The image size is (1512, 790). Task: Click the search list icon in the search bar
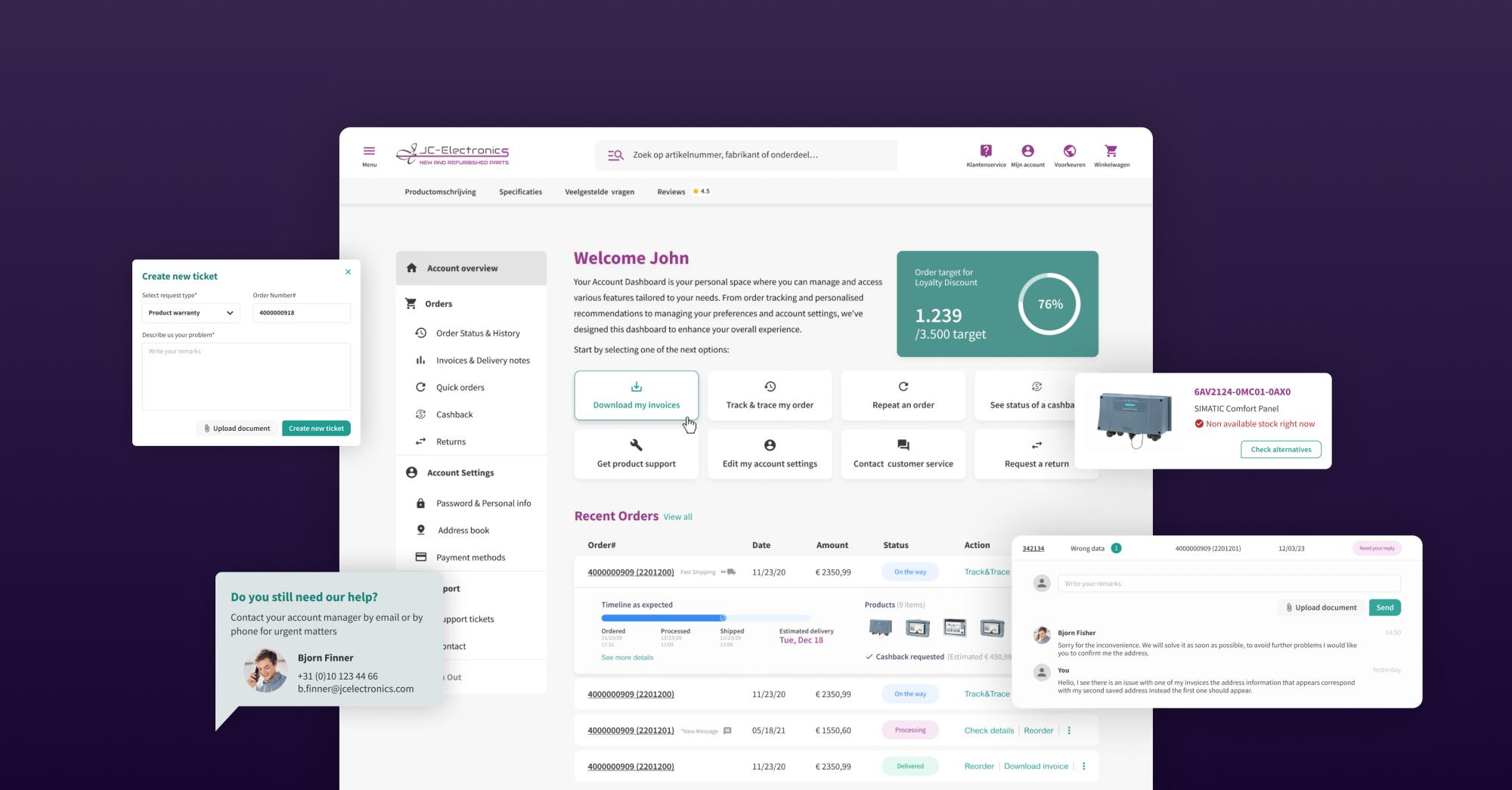[615, 155]
